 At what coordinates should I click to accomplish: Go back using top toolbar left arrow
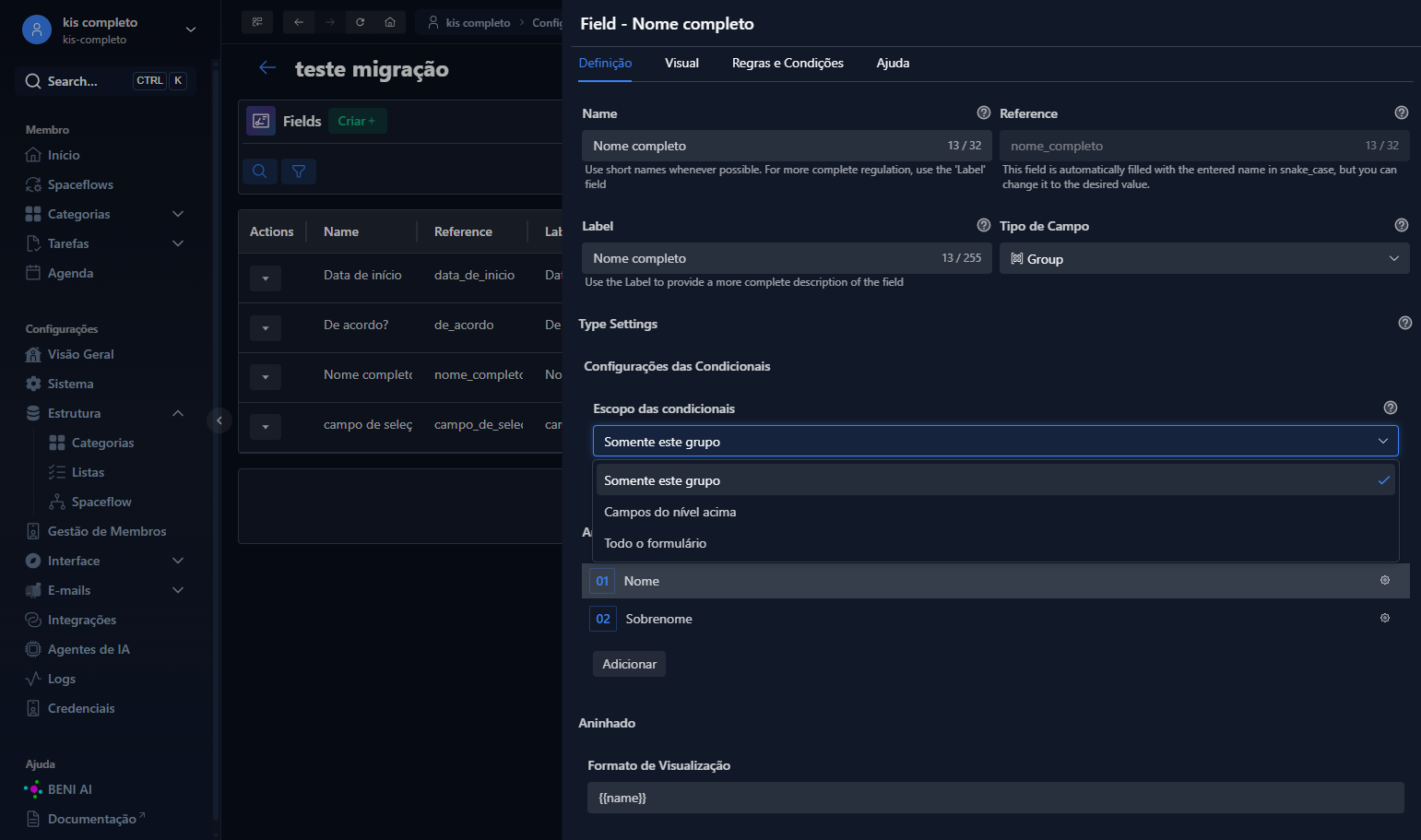pyautogui.click(x=299, y=22)
